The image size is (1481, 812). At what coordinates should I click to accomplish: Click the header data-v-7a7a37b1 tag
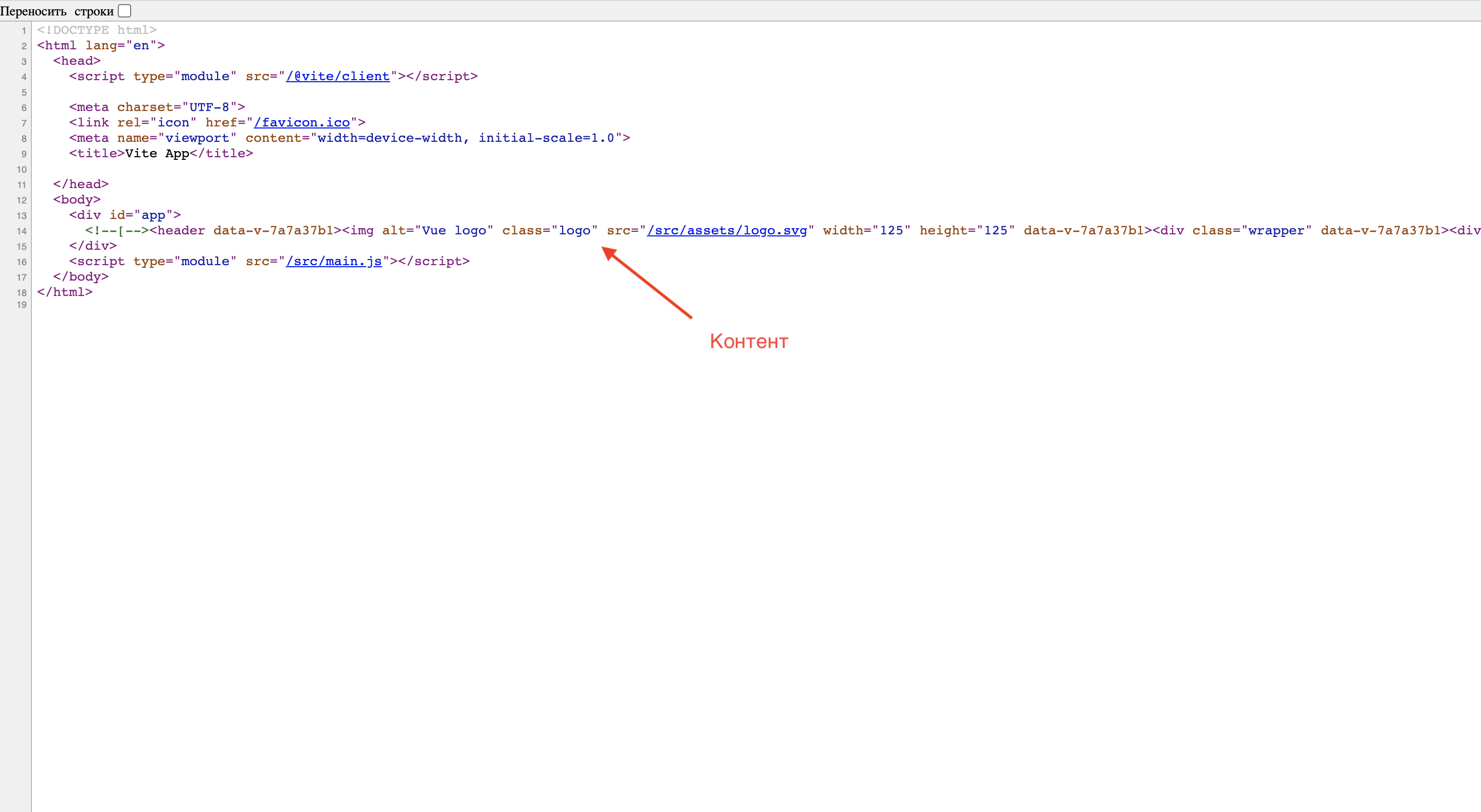[245, 230]
